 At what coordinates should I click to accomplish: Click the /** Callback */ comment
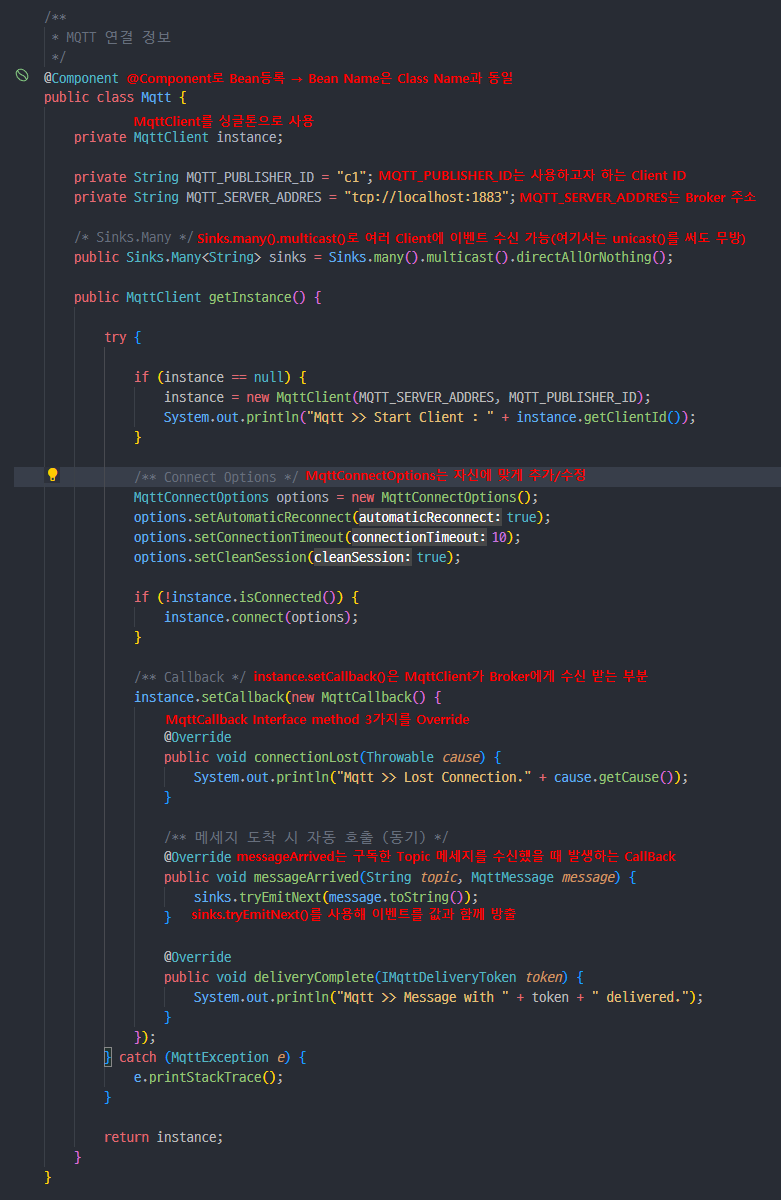tap(190, 677)
